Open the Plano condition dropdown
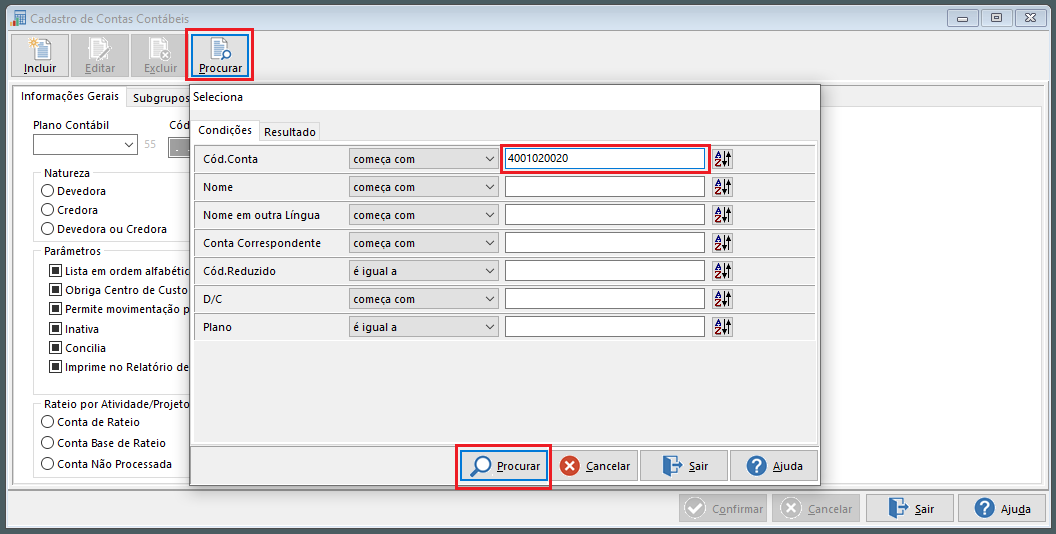The width and height of the screenshot is (1056, 534). pyautogui.click(x=424, y=327)
